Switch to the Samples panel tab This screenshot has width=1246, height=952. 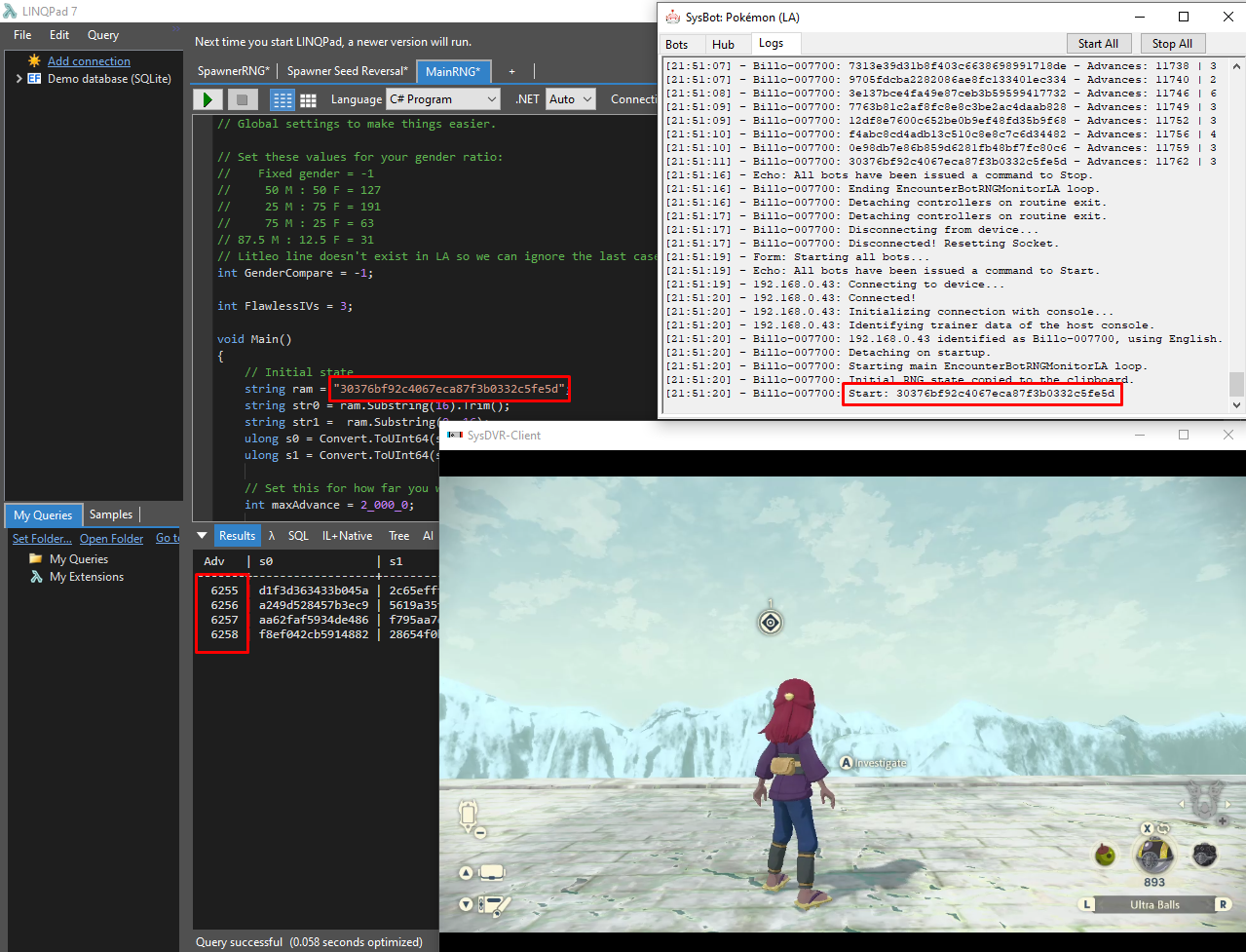click(x=111, y=514)
